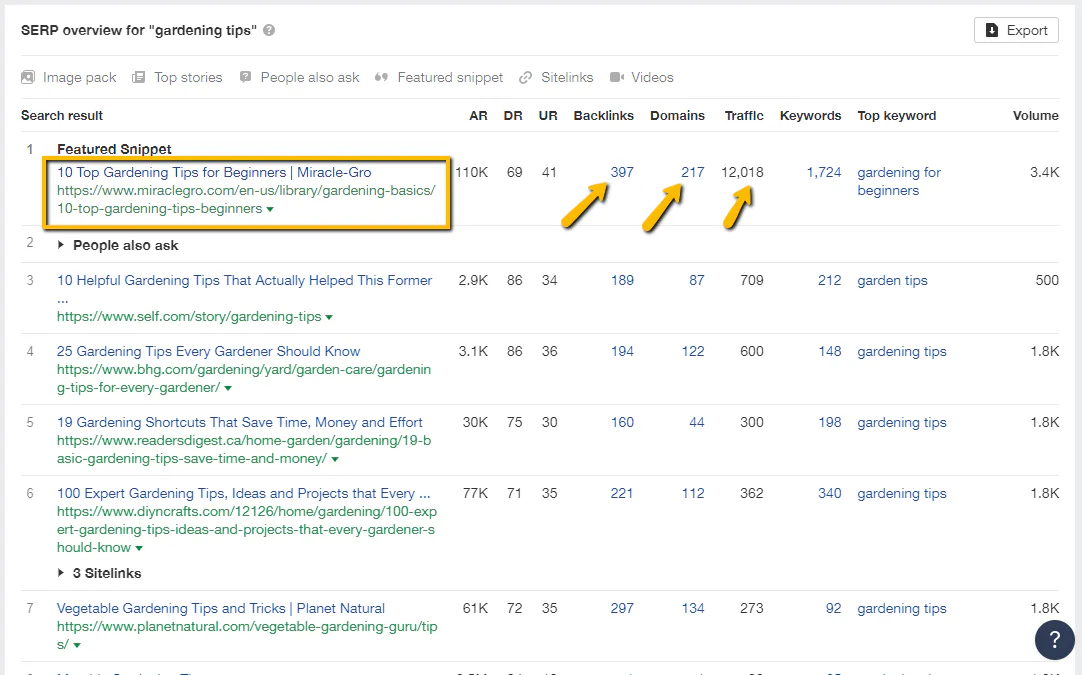Viewport: 1082px width, 675px height.
Task: Open dropdown arrow next to diyncrafts.com URL
Action: click(x=139, y=549)
